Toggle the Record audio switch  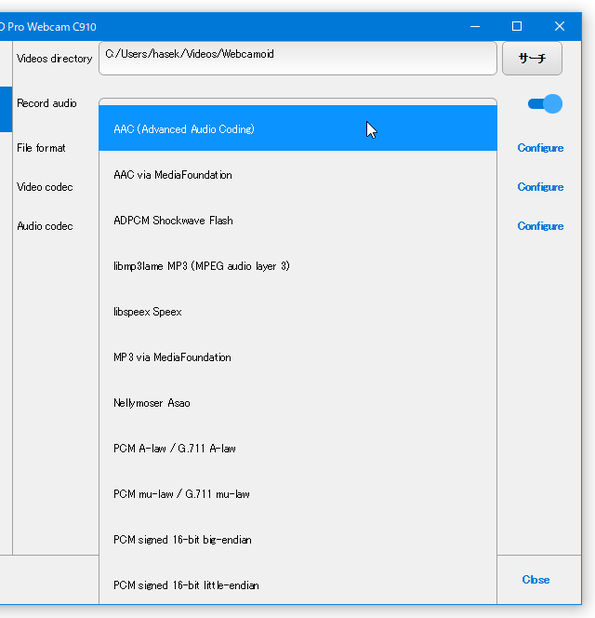[545, 104]
